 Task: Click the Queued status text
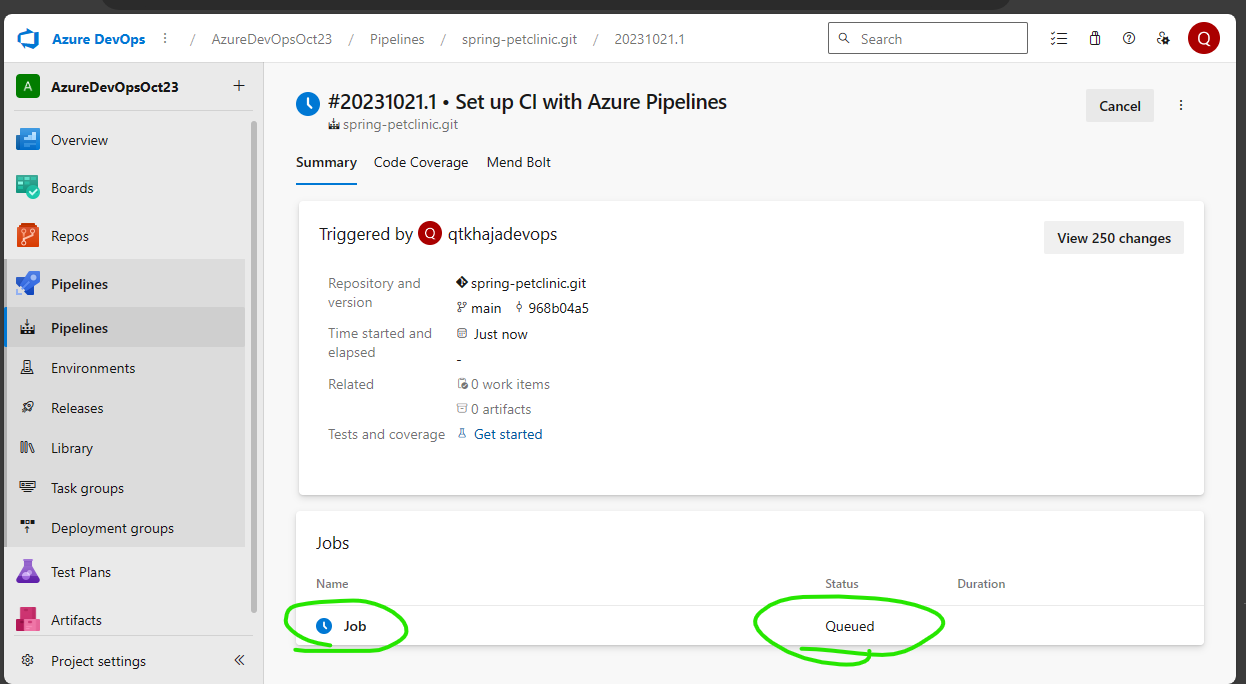coord(850,626)
